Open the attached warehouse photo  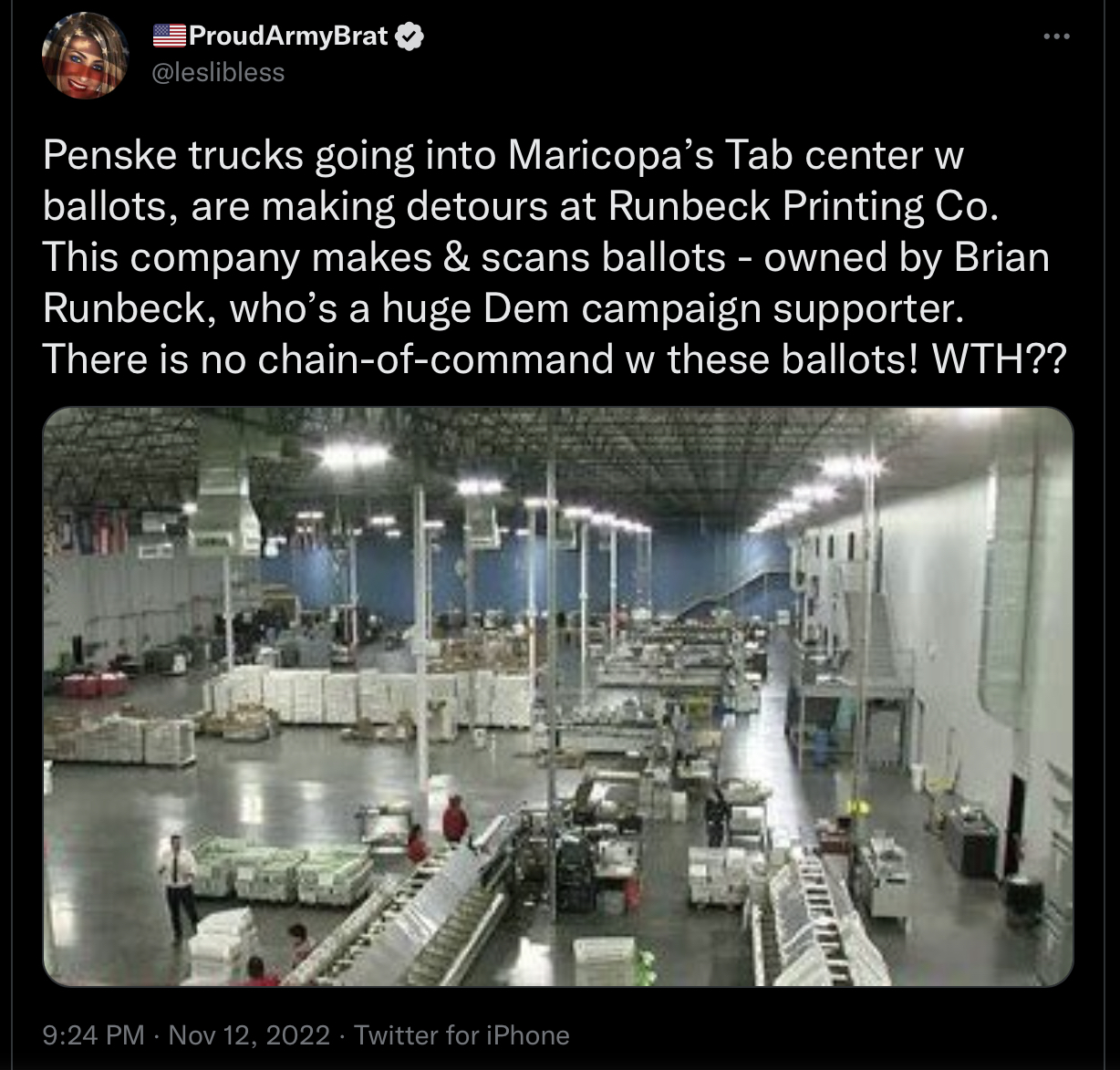coord(558,697)
